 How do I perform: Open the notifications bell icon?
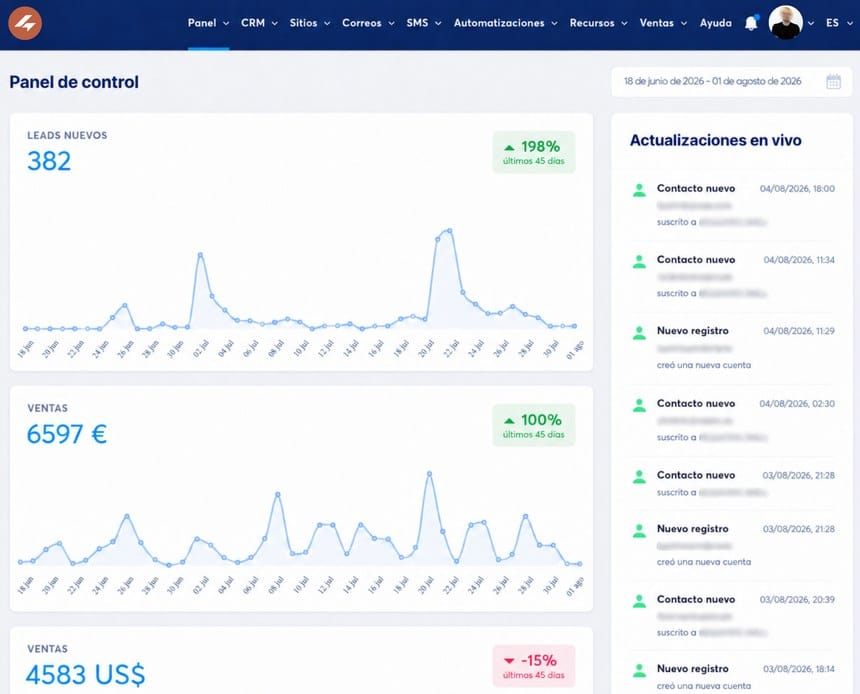pyautogui.click(x=751, y=23)
